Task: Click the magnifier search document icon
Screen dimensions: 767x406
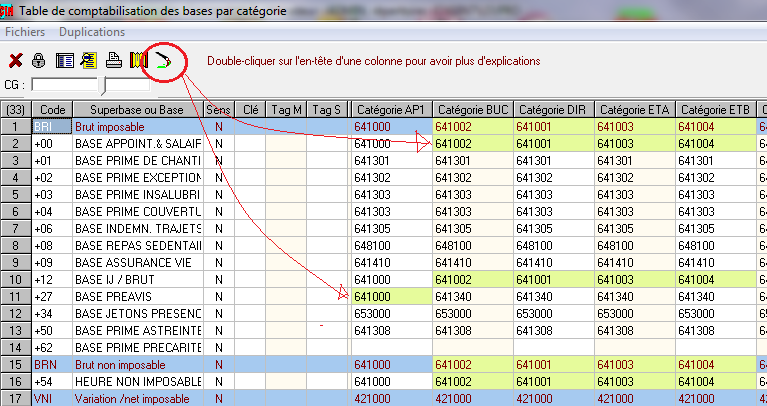Action: pyautogui.click(x=89, y=61)
